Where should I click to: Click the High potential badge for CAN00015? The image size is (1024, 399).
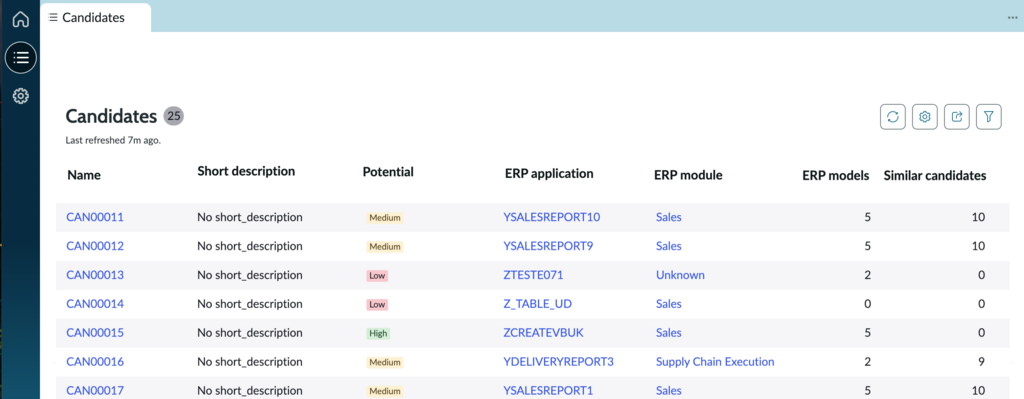[x=378, y=333]
